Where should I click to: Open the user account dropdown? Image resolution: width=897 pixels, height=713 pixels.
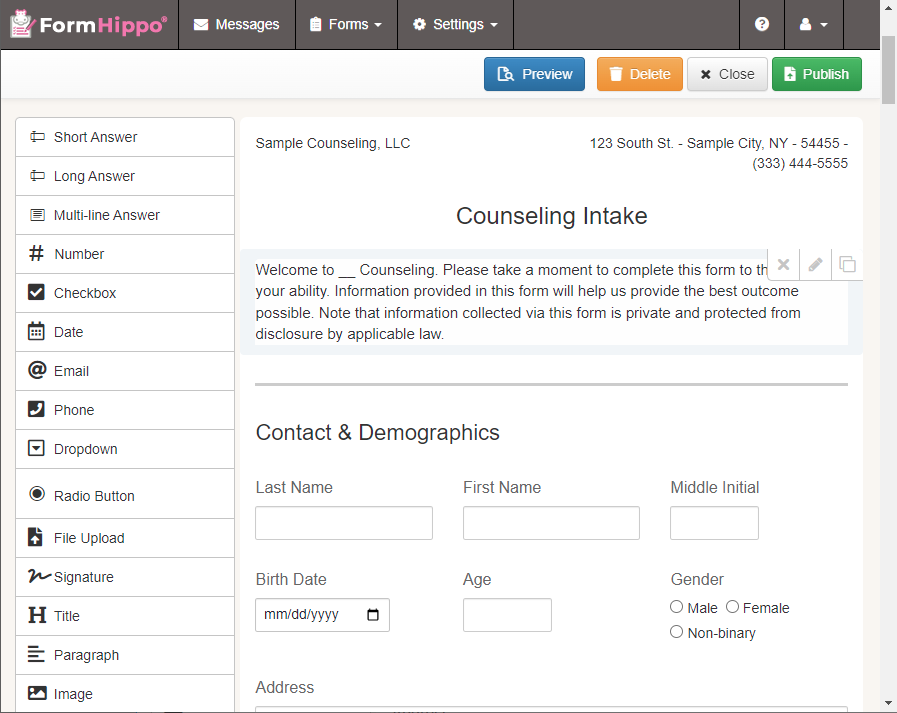(813, 24)
